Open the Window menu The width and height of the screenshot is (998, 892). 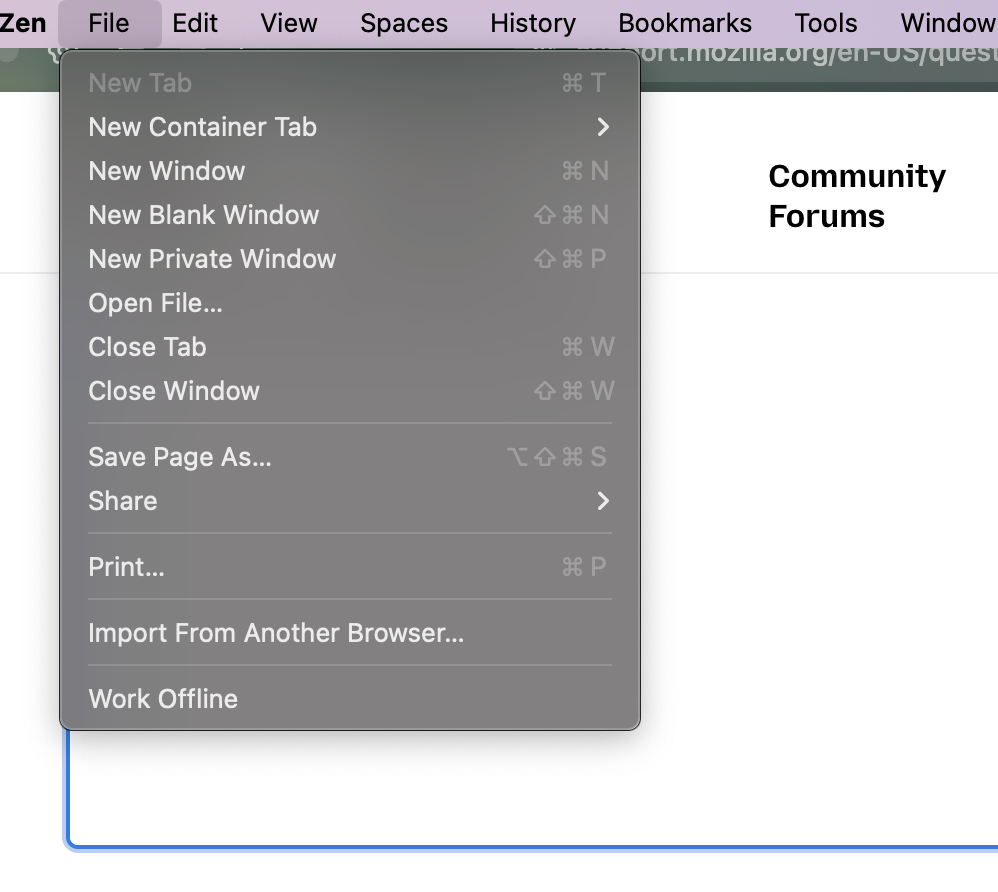(x=948, y=24)
